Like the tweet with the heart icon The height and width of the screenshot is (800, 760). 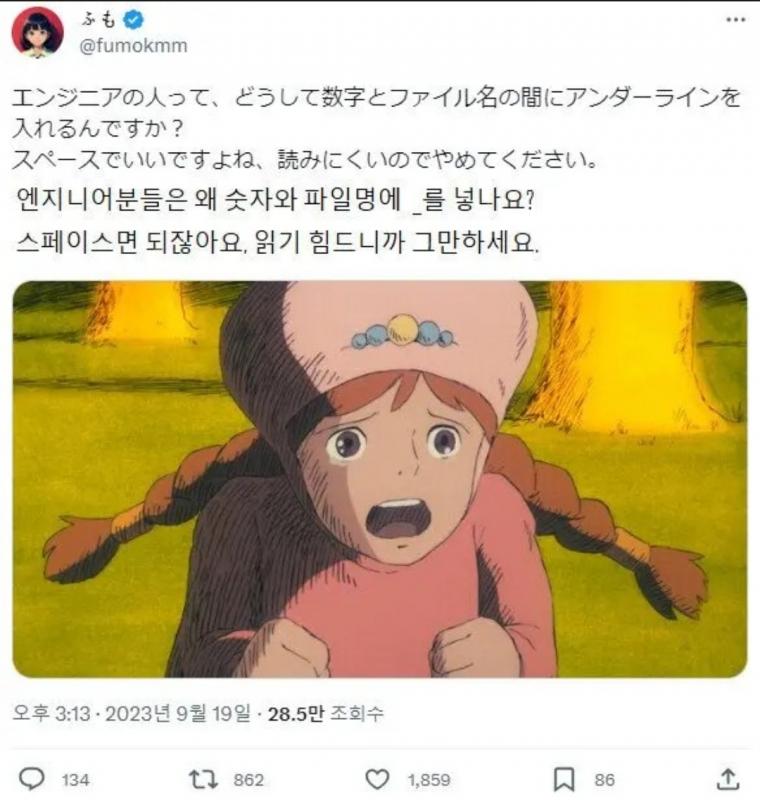click(378, 780)
